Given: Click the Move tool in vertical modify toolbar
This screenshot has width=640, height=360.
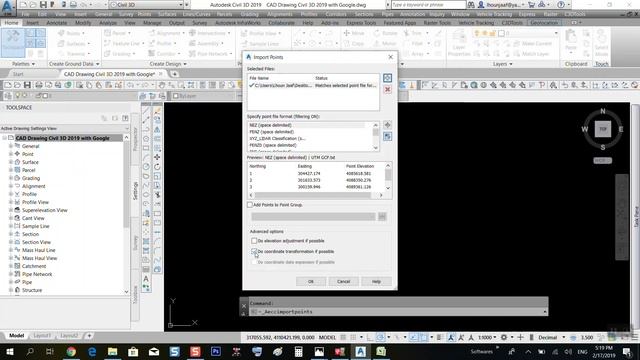Looking at the screenshot, I should click(x=157, y=157).
